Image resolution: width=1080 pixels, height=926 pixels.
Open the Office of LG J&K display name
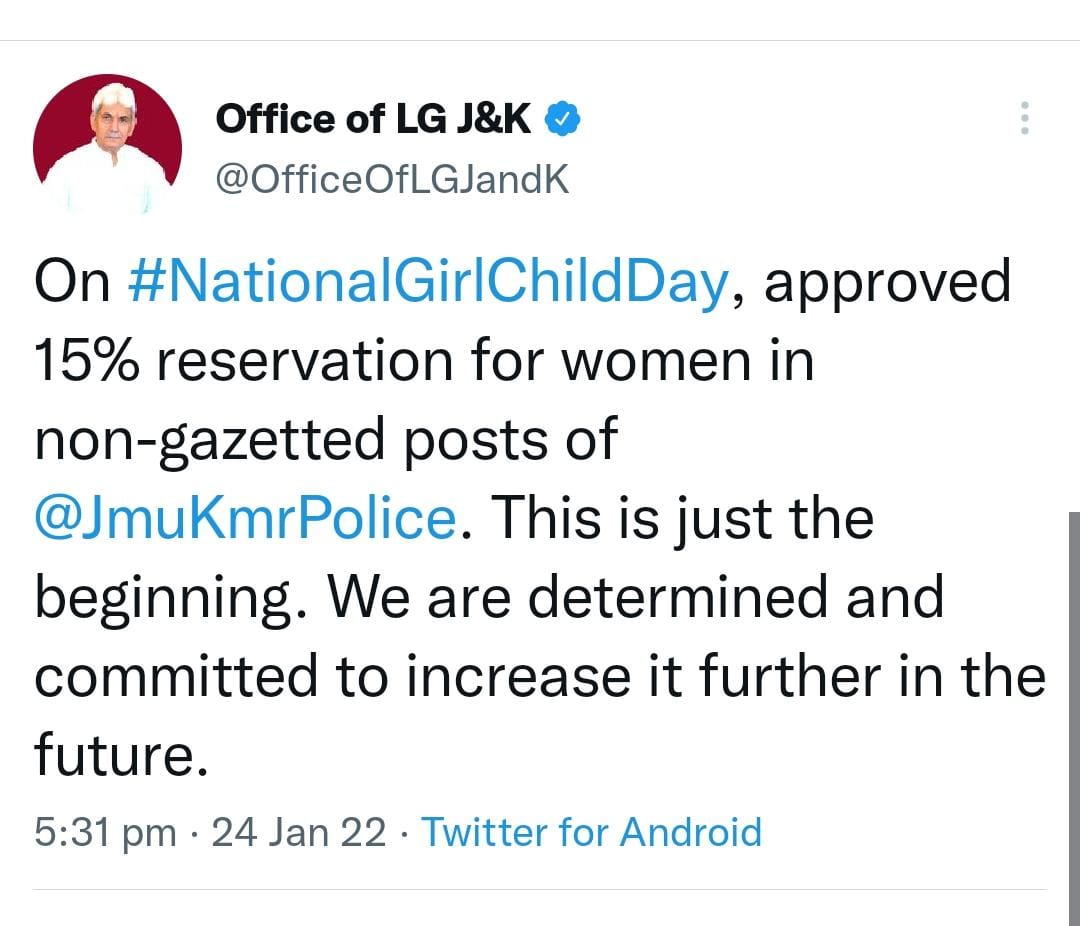(x=373, y=119)
